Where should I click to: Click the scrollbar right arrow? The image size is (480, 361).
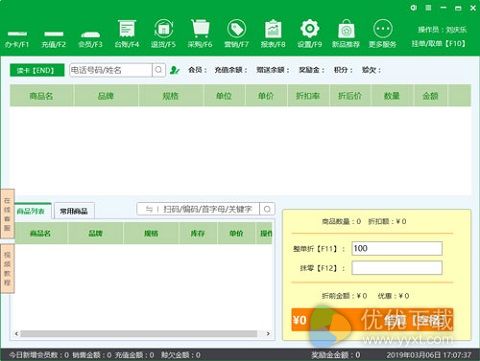pos(268,333)
